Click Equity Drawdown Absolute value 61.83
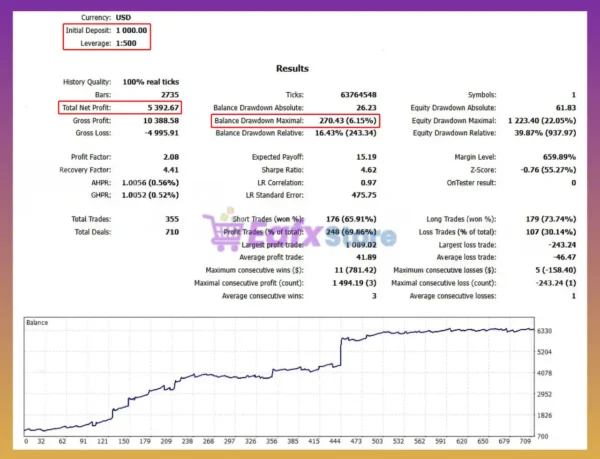 click(566, 108)
